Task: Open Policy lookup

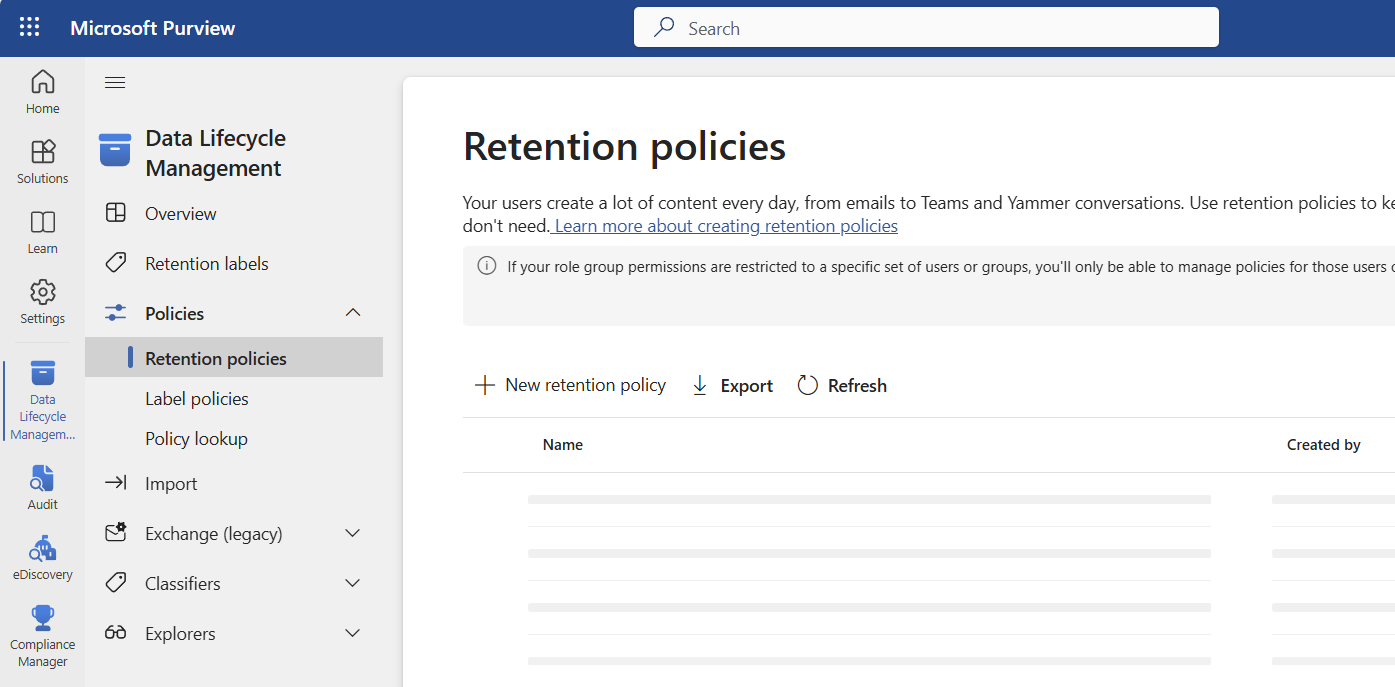Action: 196,438
